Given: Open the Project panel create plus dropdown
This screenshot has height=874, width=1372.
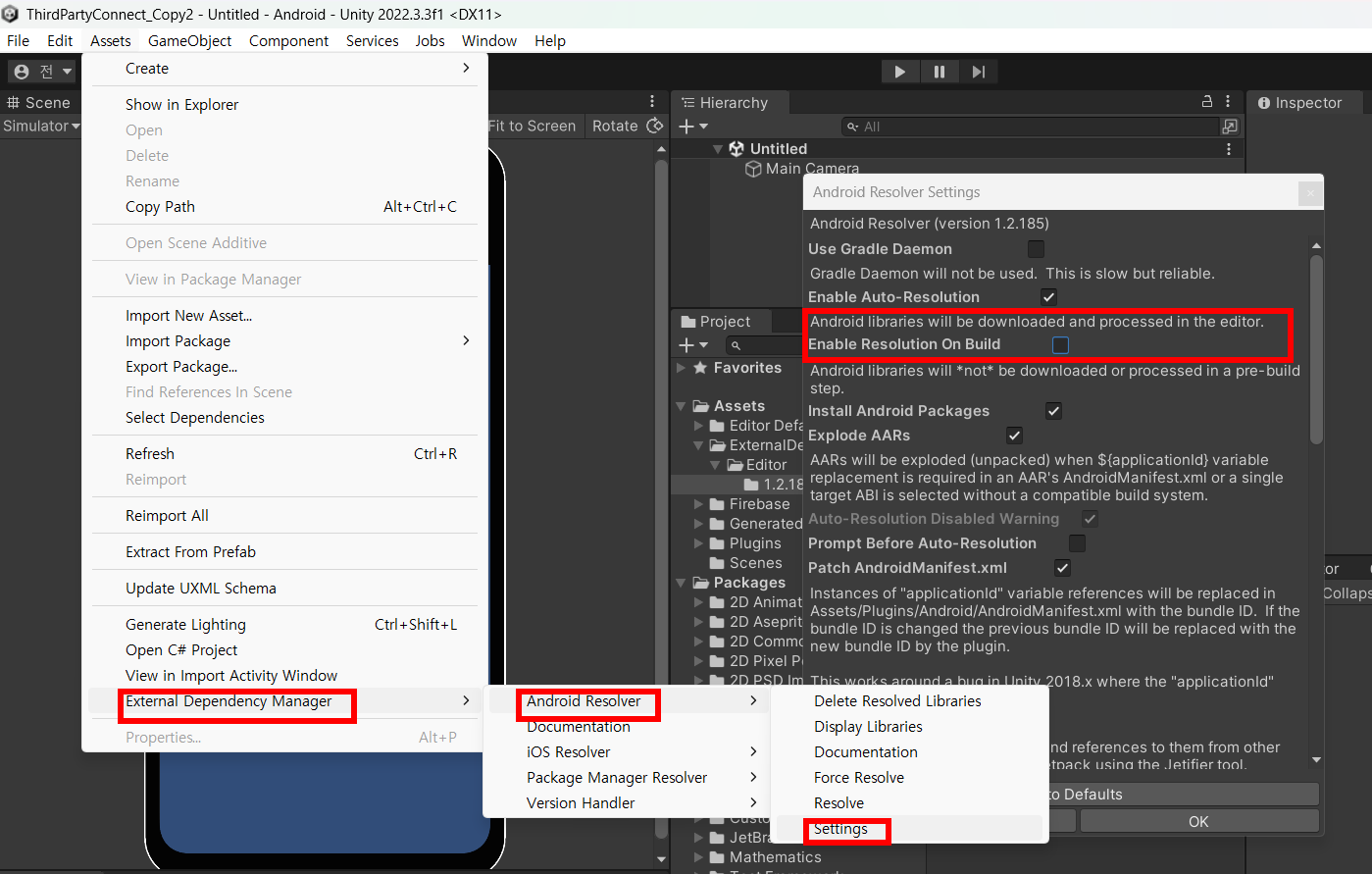Looking at the screenshot, I should [693, 345].
